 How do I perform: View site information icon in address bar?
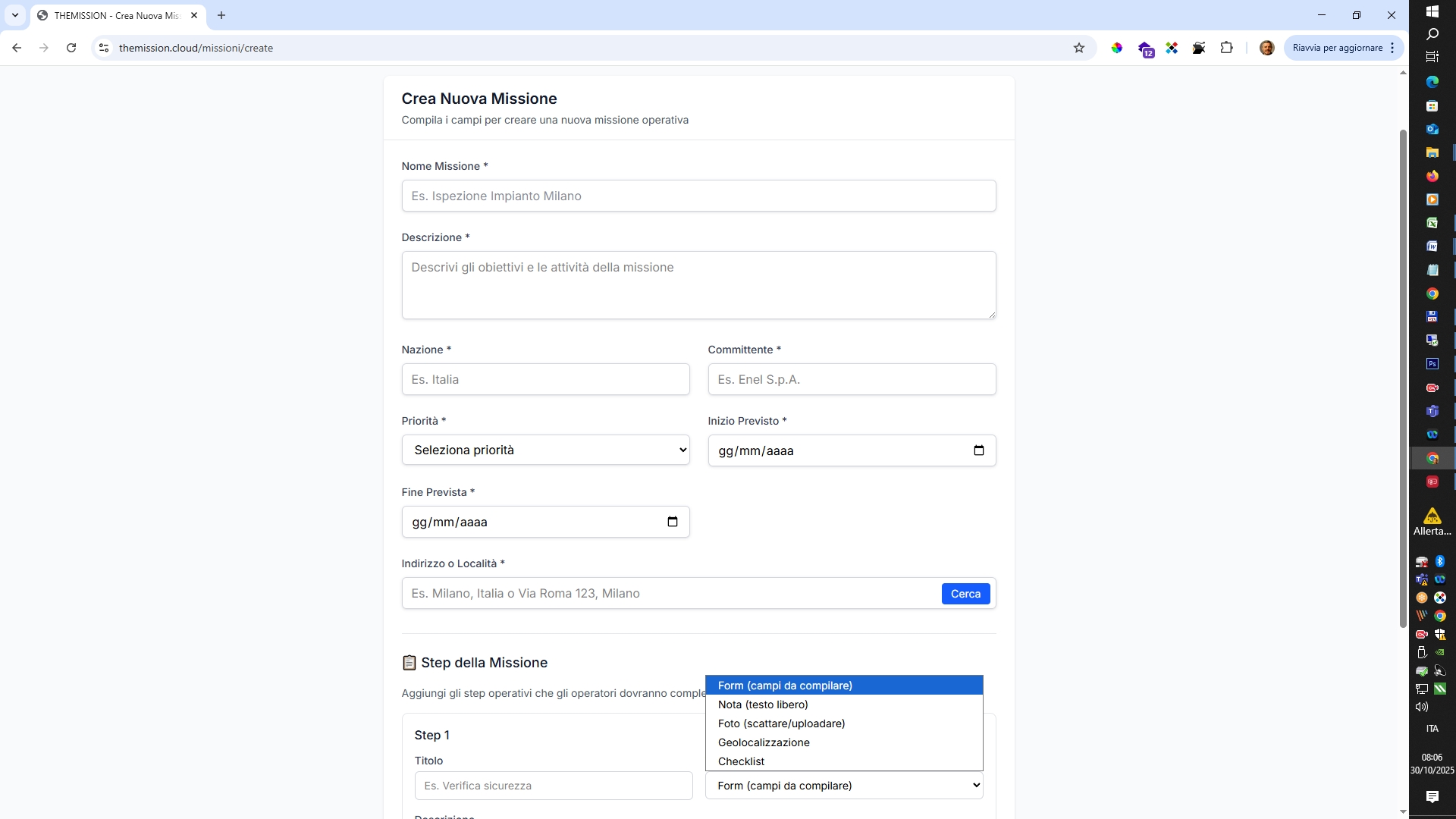[x=104, y=48]
